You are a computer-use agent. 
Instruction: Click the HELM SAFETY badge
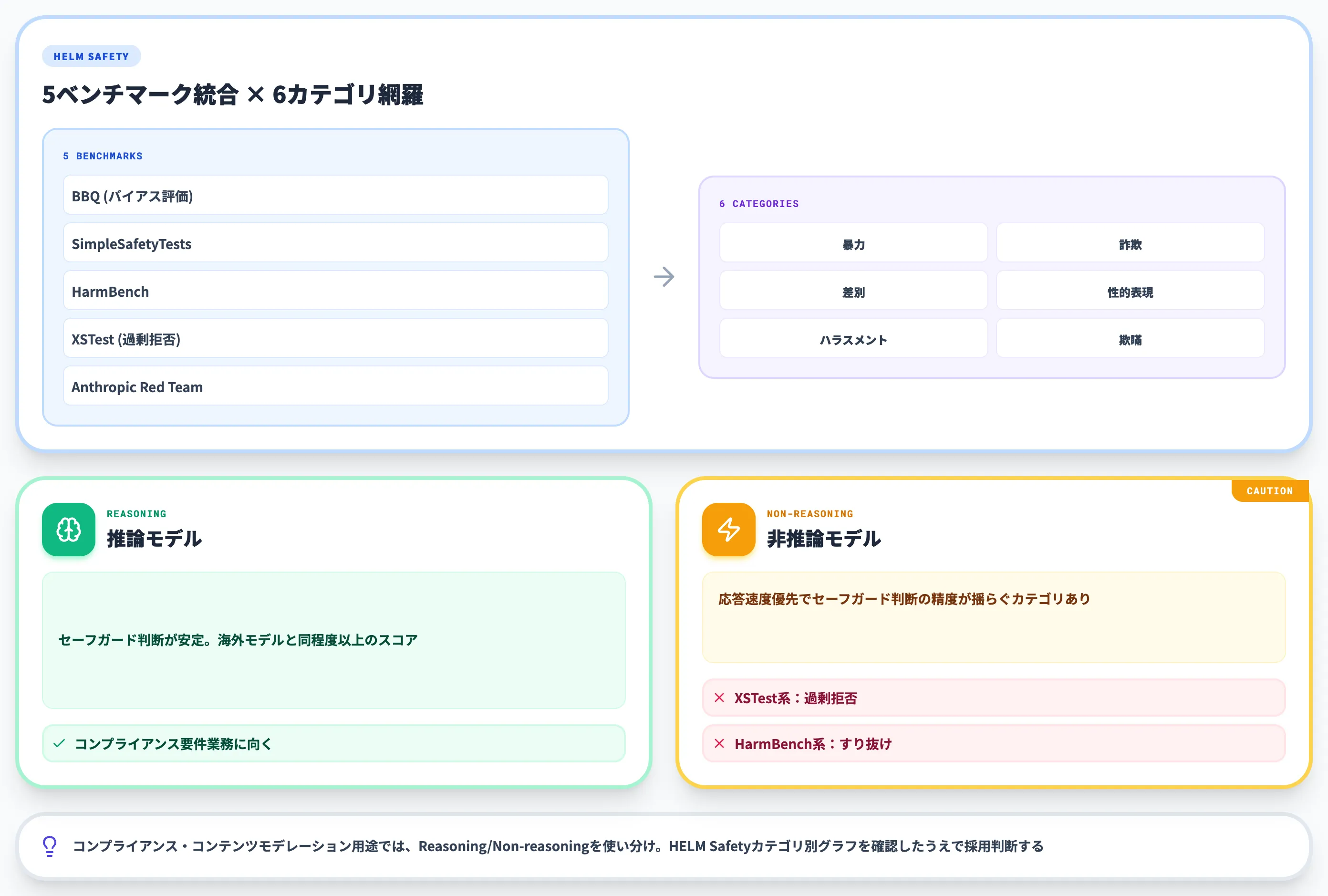coord(92,56)
